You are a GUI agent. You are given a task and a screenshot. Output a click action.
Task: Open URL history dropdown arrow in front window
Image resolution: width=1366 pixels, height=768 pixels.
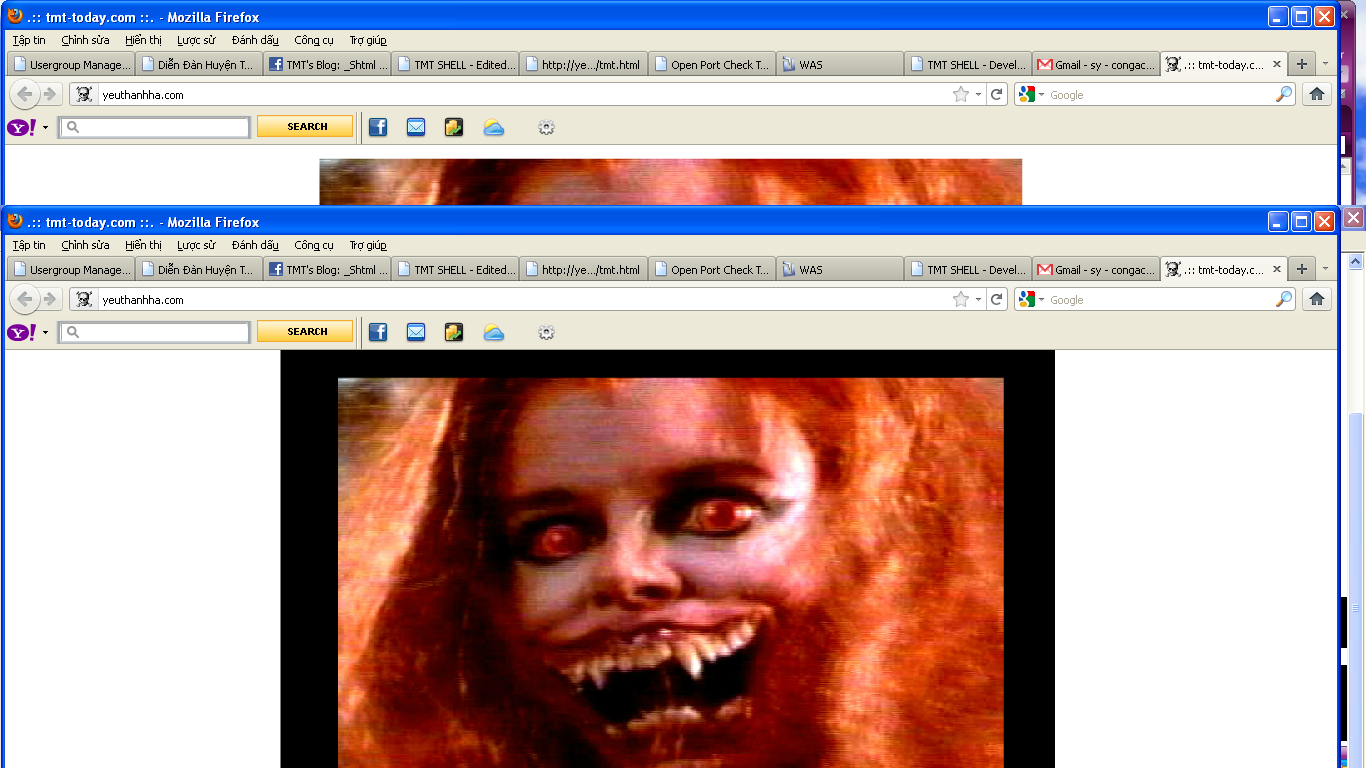click(x=979, y=299)
